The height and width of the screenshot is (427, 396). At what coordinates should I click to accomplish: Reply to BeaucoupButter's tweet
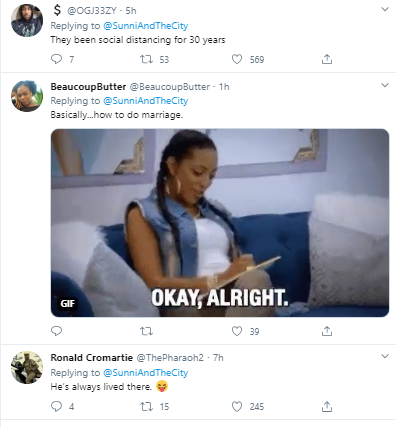56,331
